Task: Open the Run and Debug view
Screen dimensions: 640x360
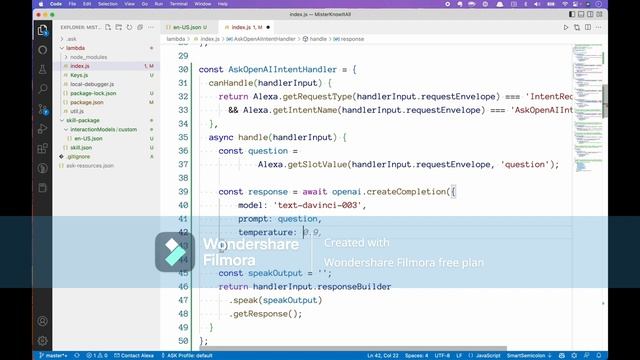Action: pyautogui.click(x=42, y=129)
